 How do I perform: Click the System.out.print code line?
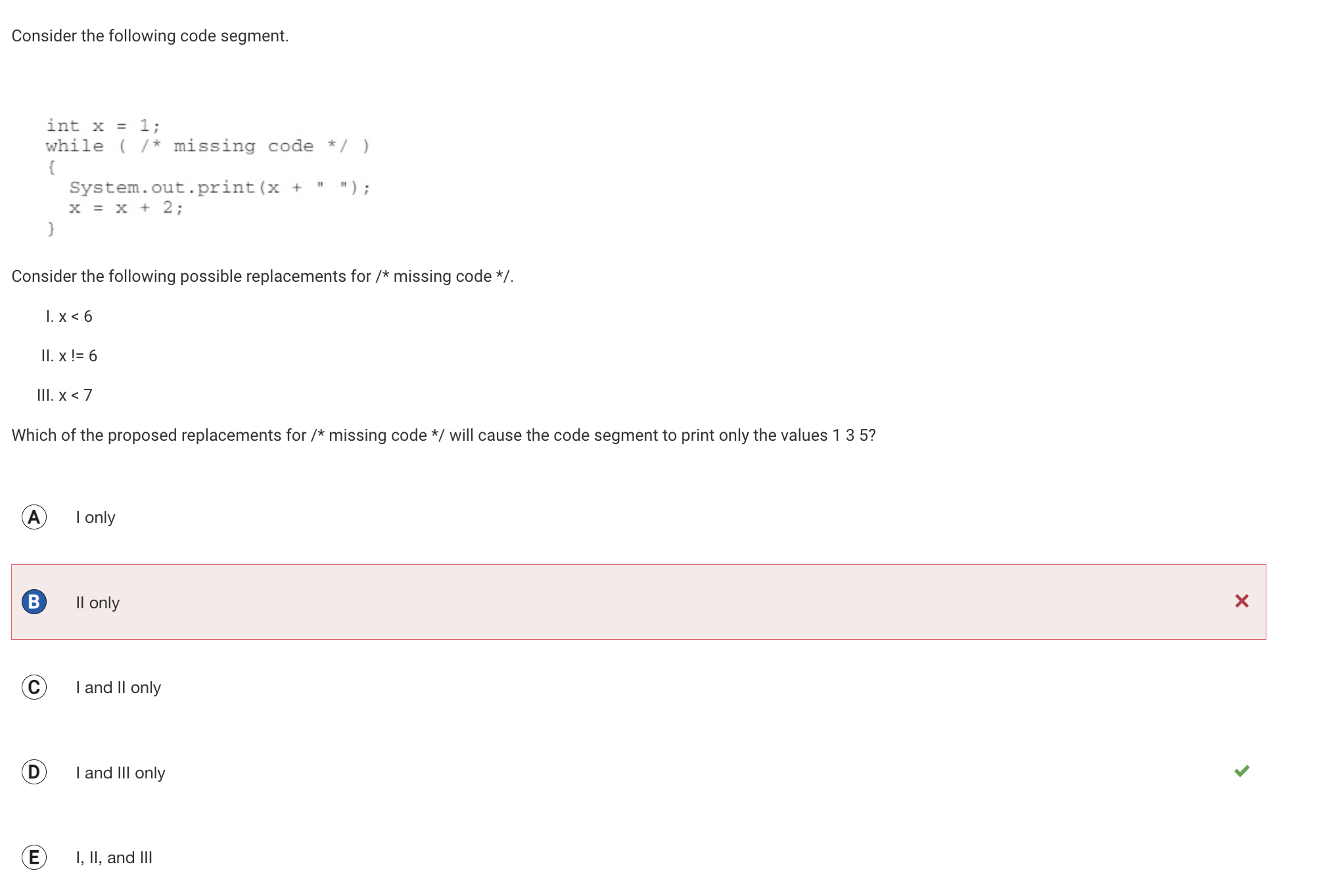coord(219,188)
